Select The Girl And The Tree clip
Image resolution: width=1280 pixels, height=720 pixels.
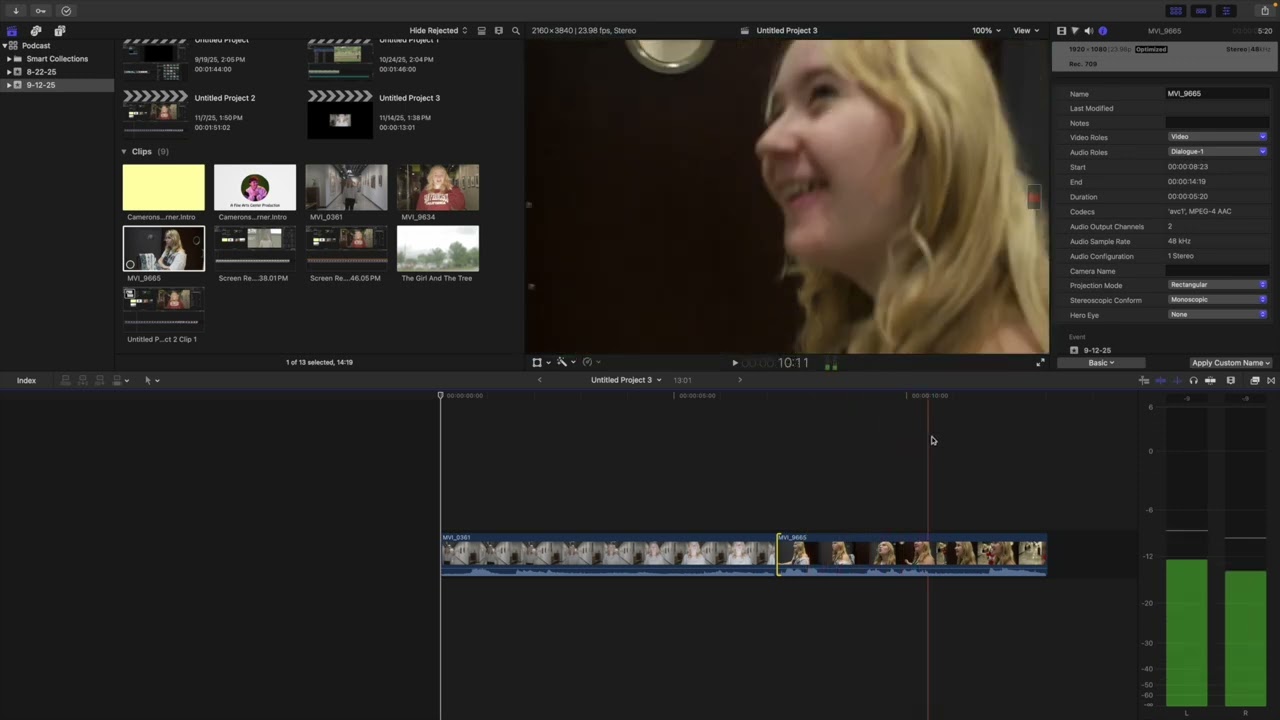[x=438, y=248]
